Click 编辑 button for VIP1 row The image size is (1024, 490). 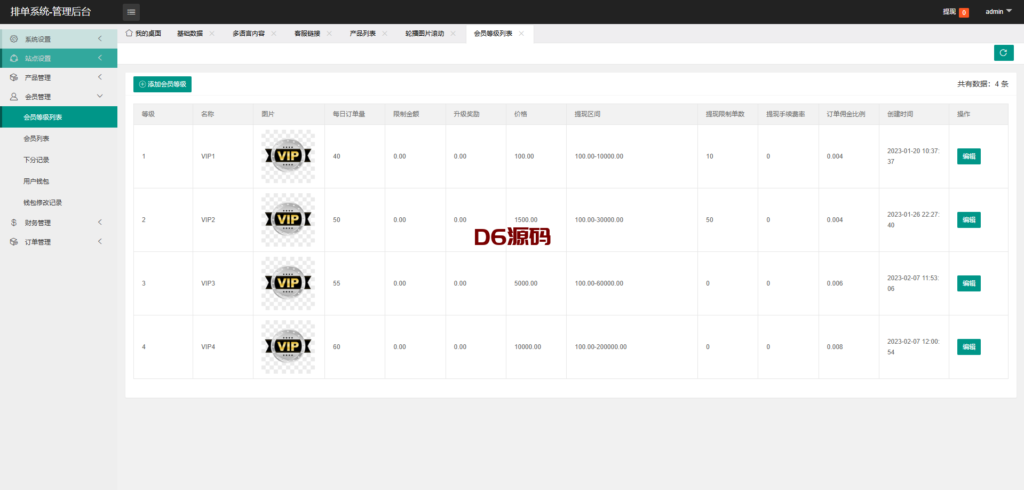tap(968, 156)
